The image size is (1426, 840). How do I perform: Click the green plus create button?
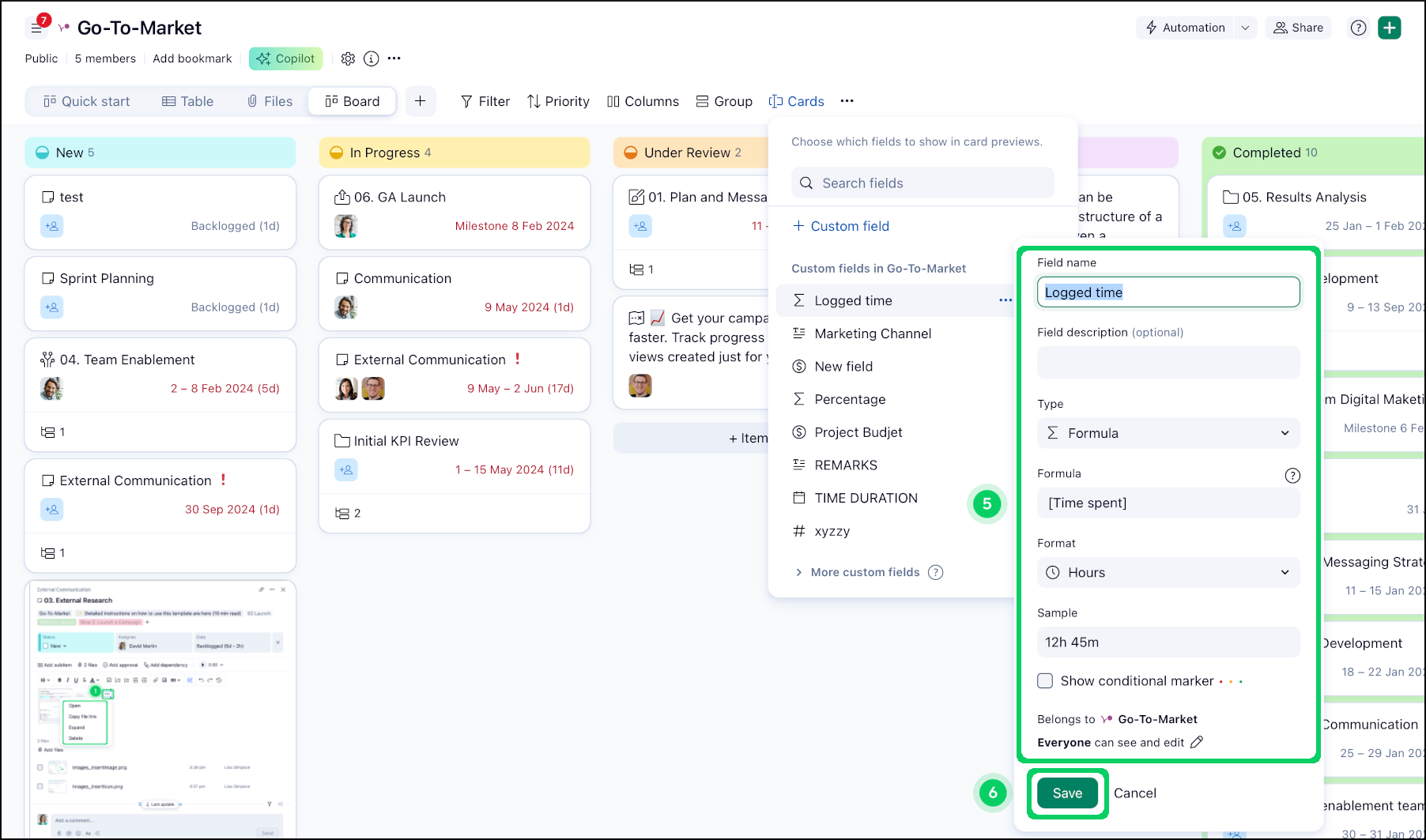tap(1389, 28)
